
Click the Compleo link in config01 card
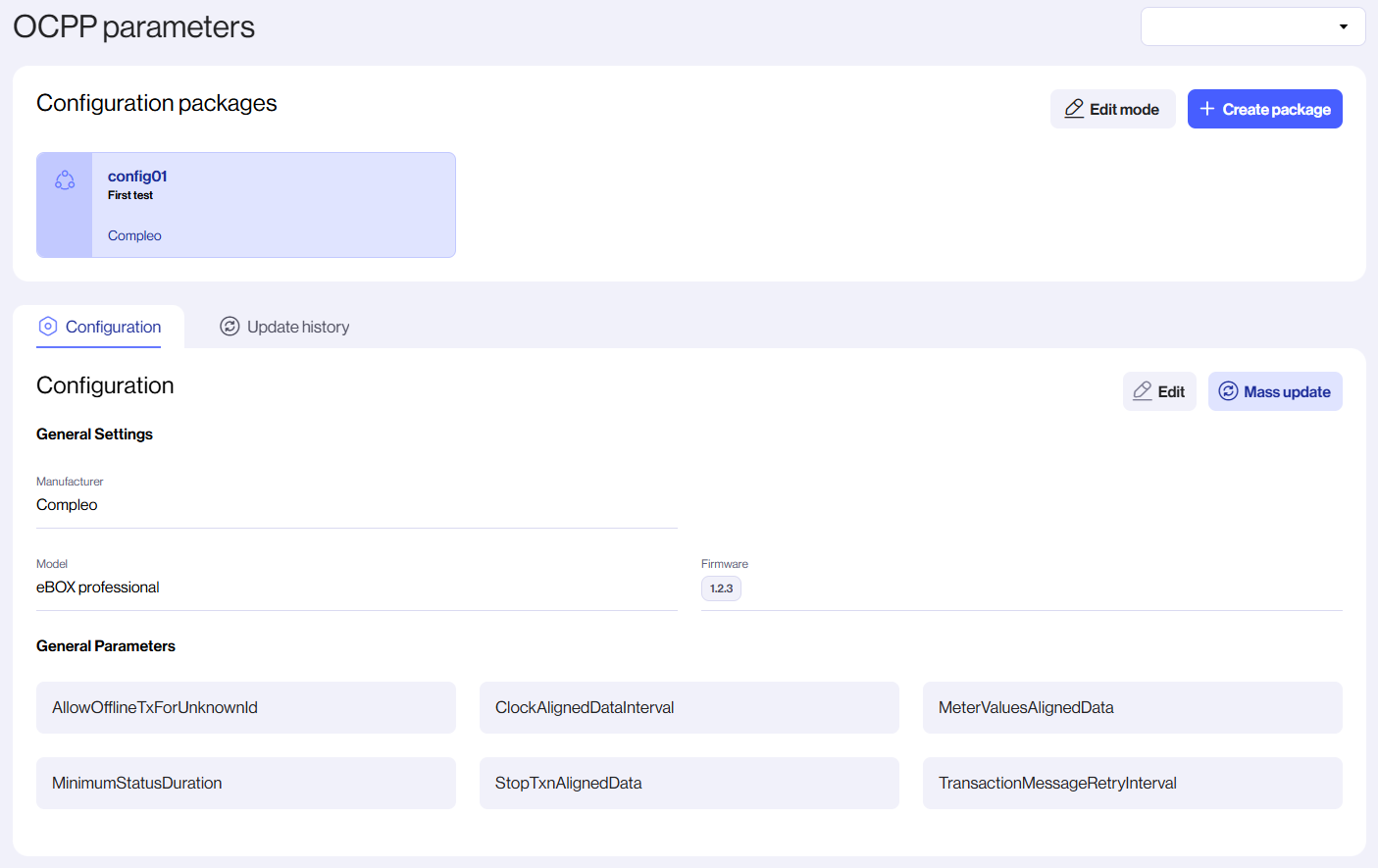134,235
